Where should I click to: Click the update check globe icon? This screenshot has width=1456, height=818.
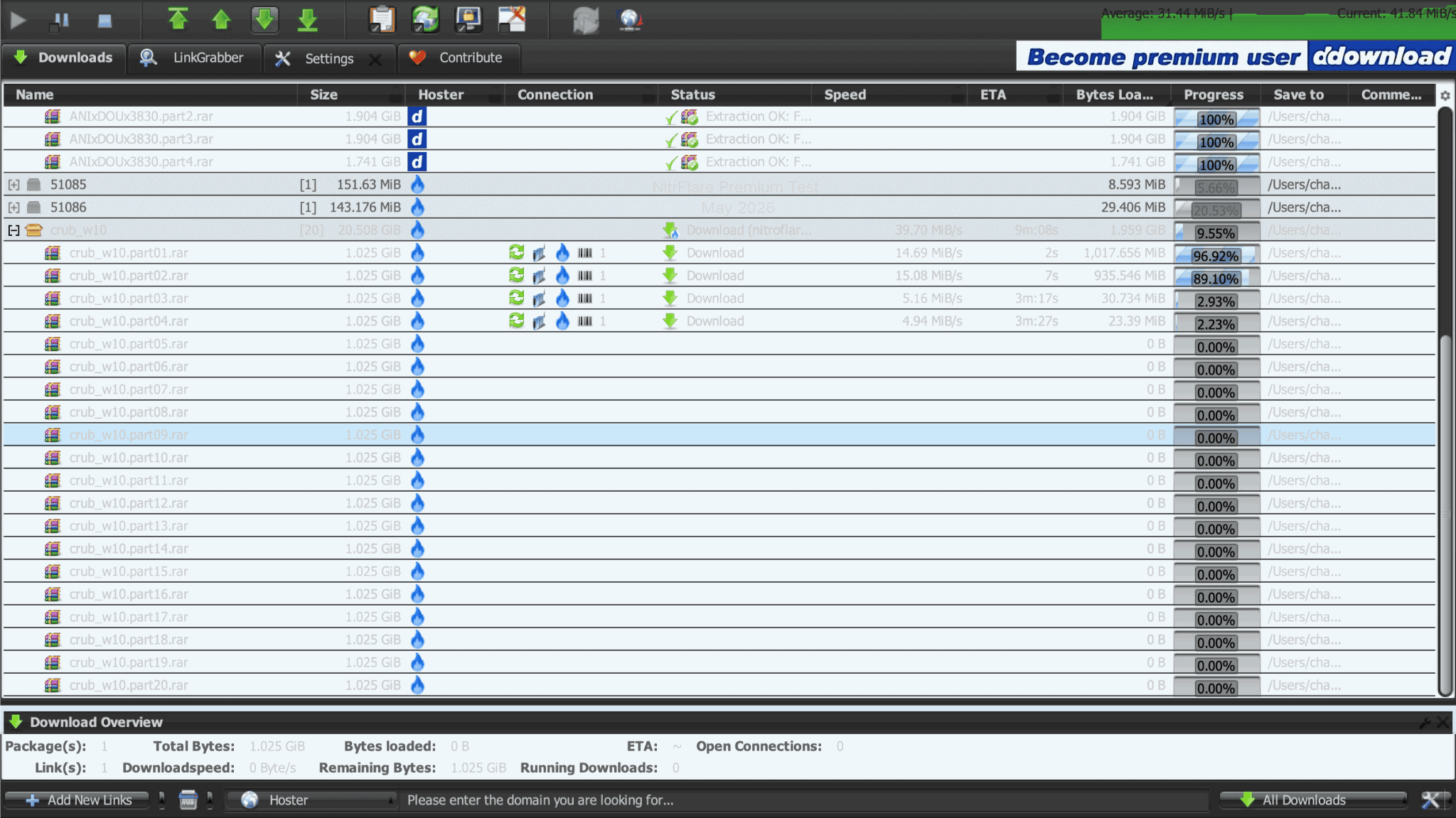[630, 20]
